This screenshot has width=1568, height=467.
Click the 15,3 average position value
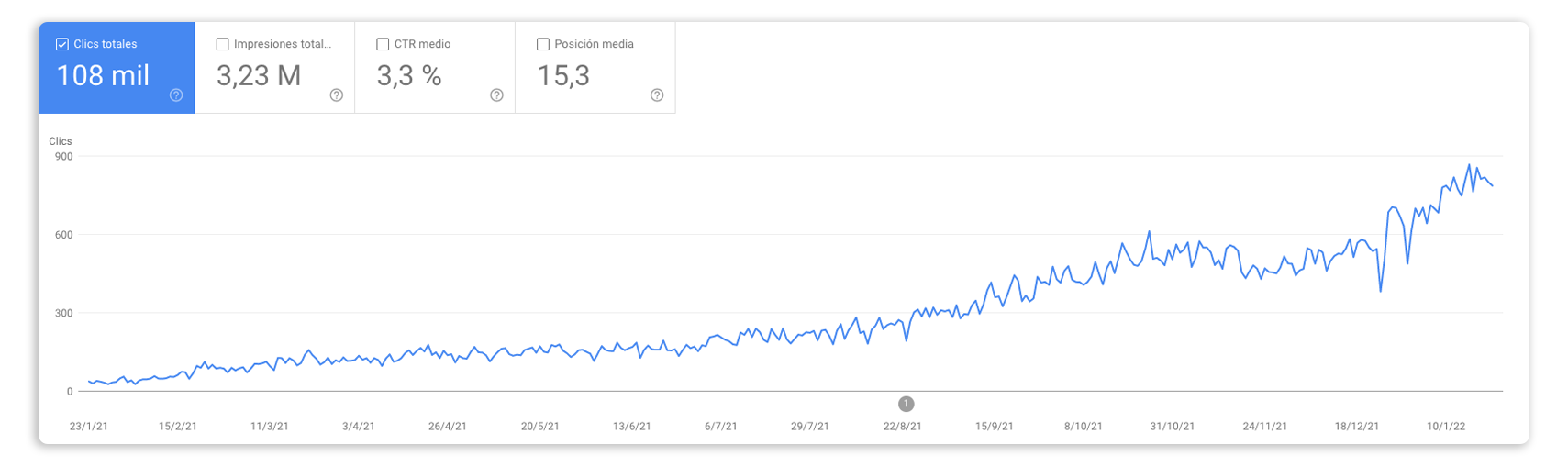tap(563, 75)
